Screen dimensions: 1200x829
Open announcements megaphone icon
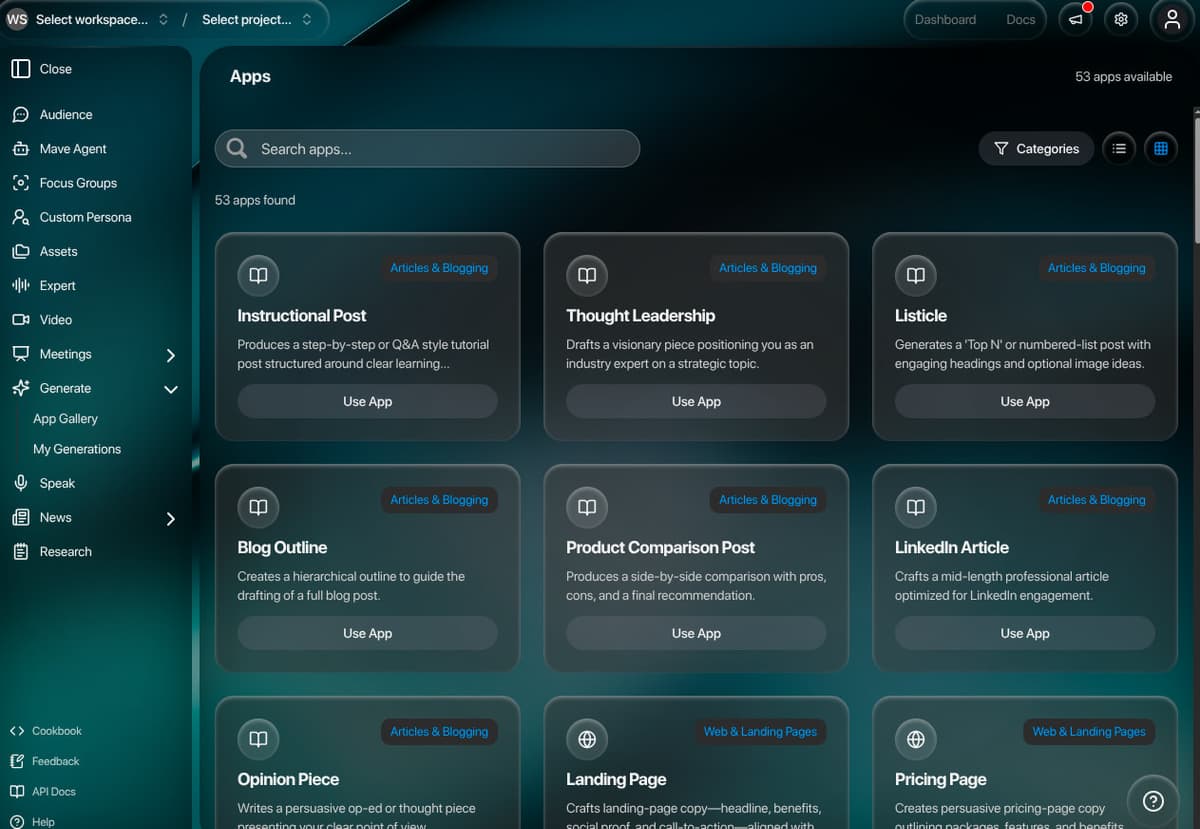click(1075, 20)
